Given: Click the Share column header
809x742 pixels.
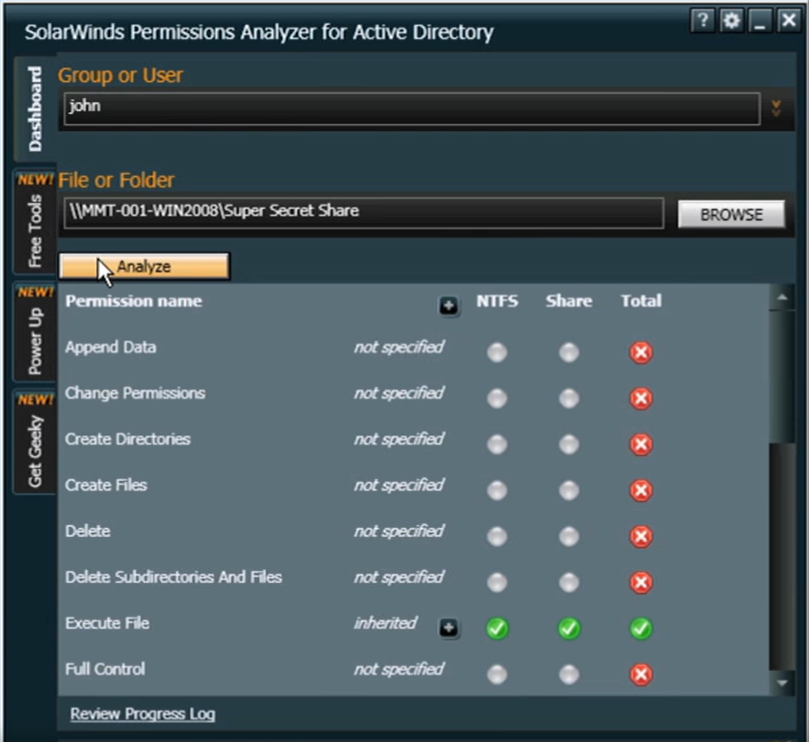Looking at the screenshot, I should [569, 301].
